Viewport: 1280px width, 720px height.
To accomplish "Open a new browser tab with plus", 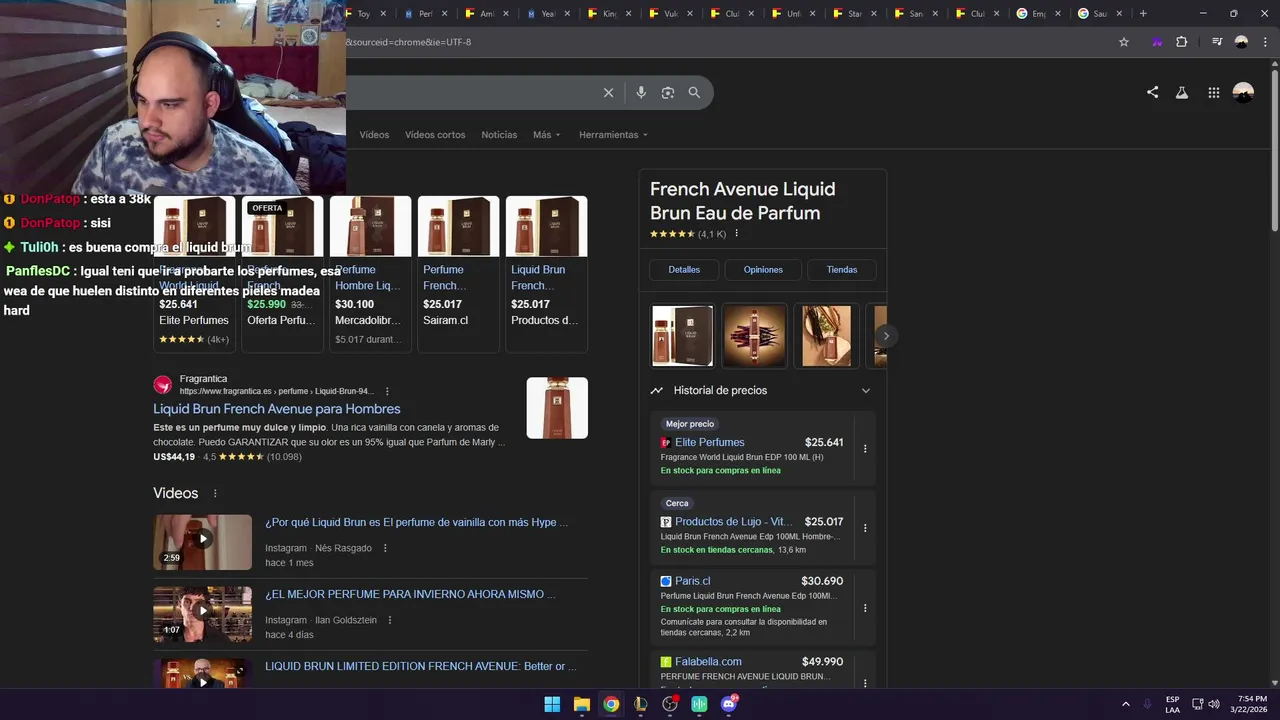I will pos(1143,13).
